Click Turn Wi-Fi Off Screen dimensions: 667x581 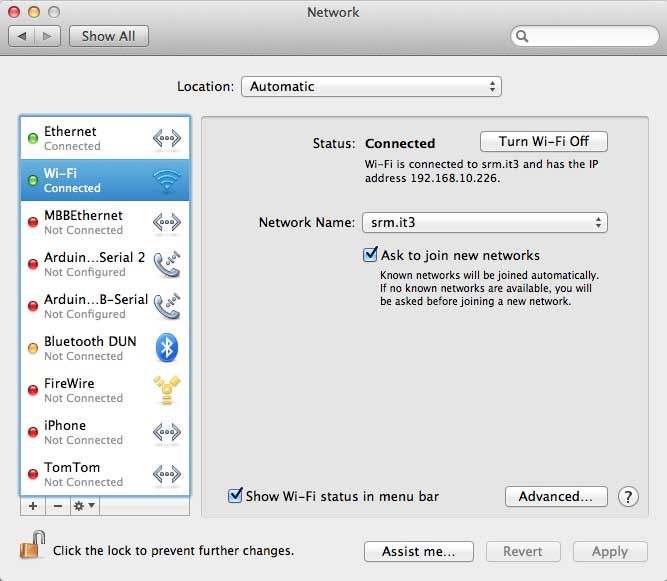[x=544, y=141]
